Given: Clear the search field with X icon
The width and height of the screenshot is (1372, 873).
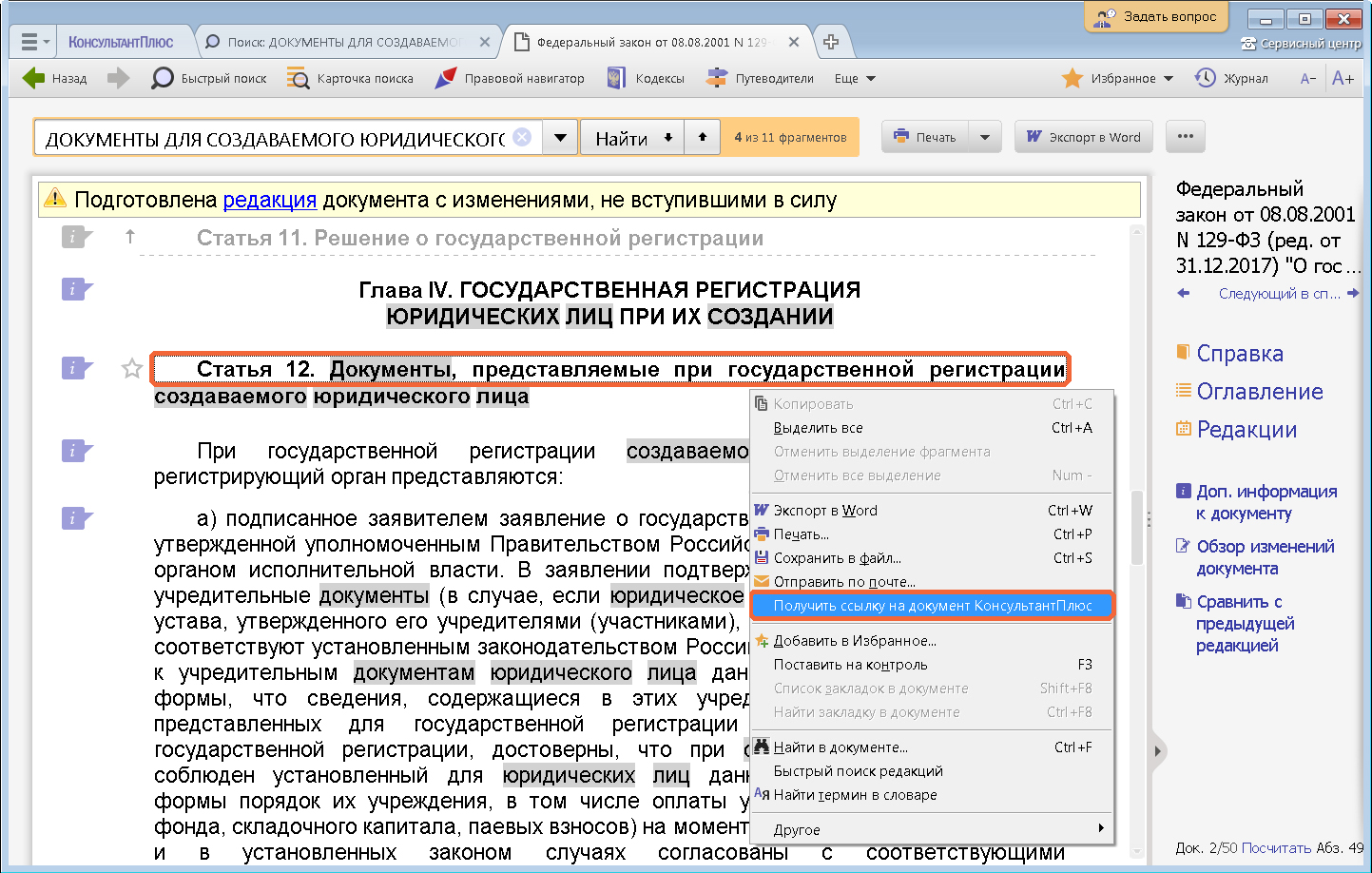Looking at the screenshot, I should [x=522, y=137].
